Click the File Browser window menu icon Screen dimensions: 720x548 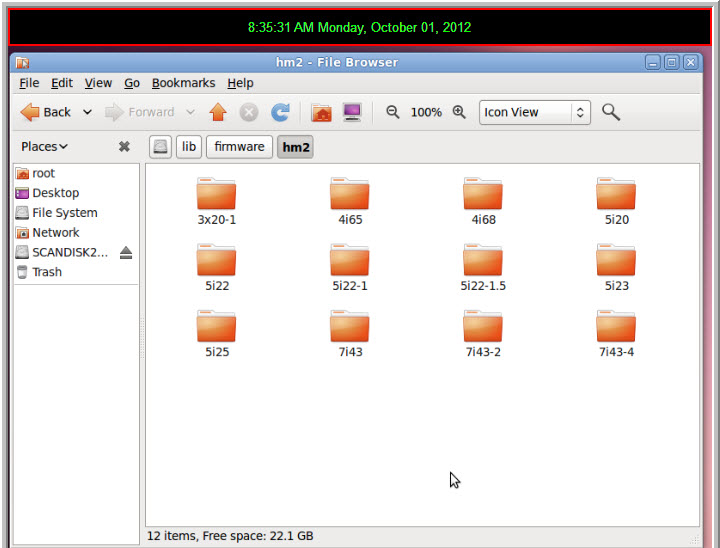(22, 62)
